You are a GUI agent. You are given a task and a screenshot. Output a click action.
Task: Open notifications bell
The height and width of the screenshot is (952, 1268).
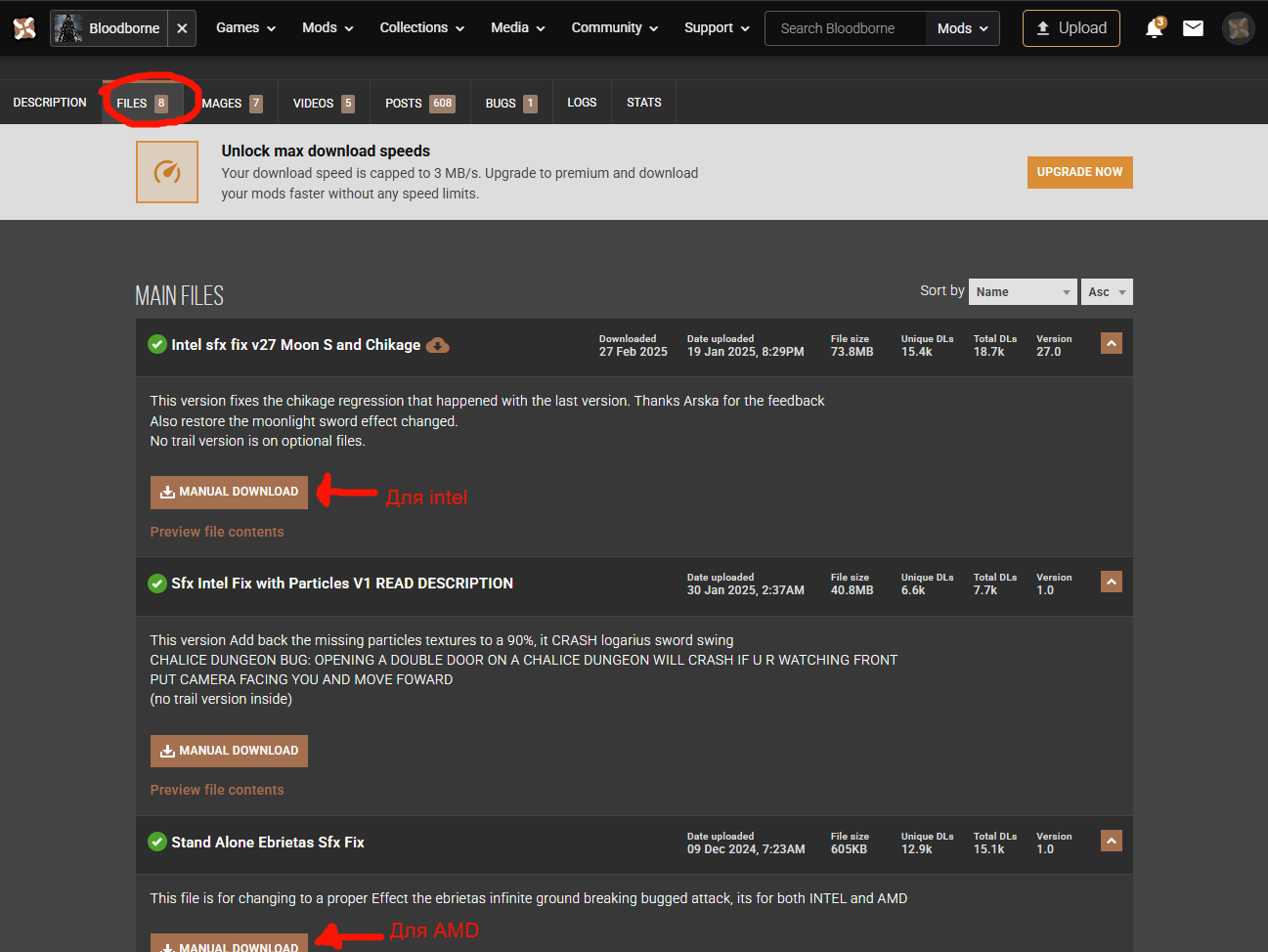pyautogui.click(x=1155, y=28)
